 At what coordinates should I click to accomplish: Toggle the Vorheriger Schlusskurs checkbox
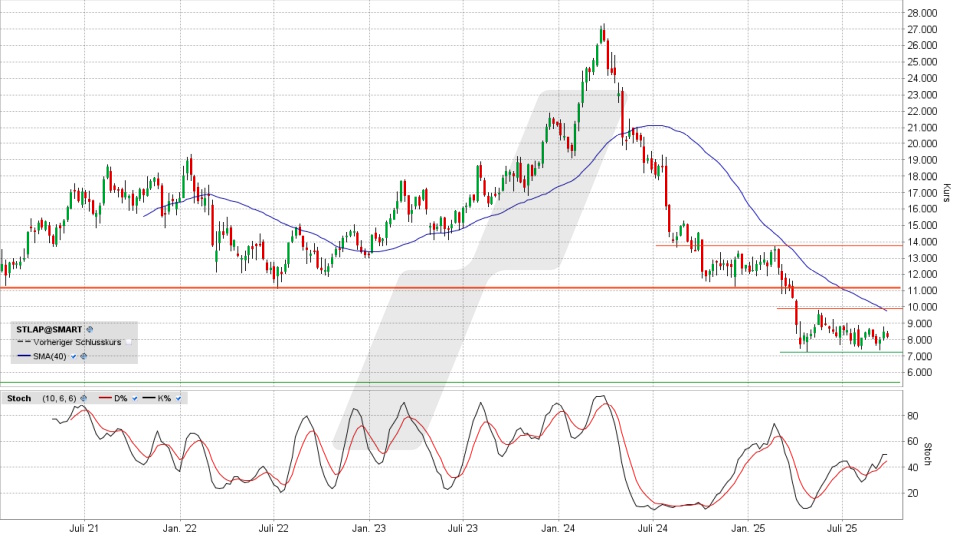128,341
